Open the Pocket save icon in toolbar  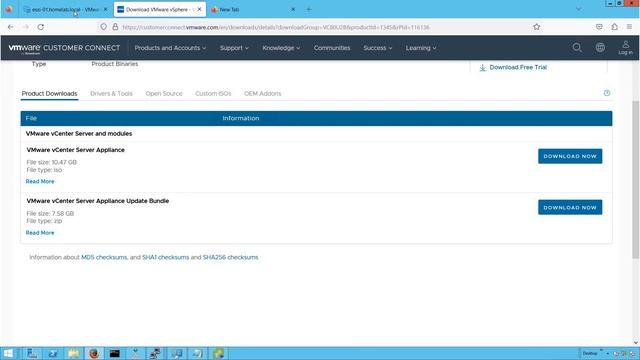(599, 27)
